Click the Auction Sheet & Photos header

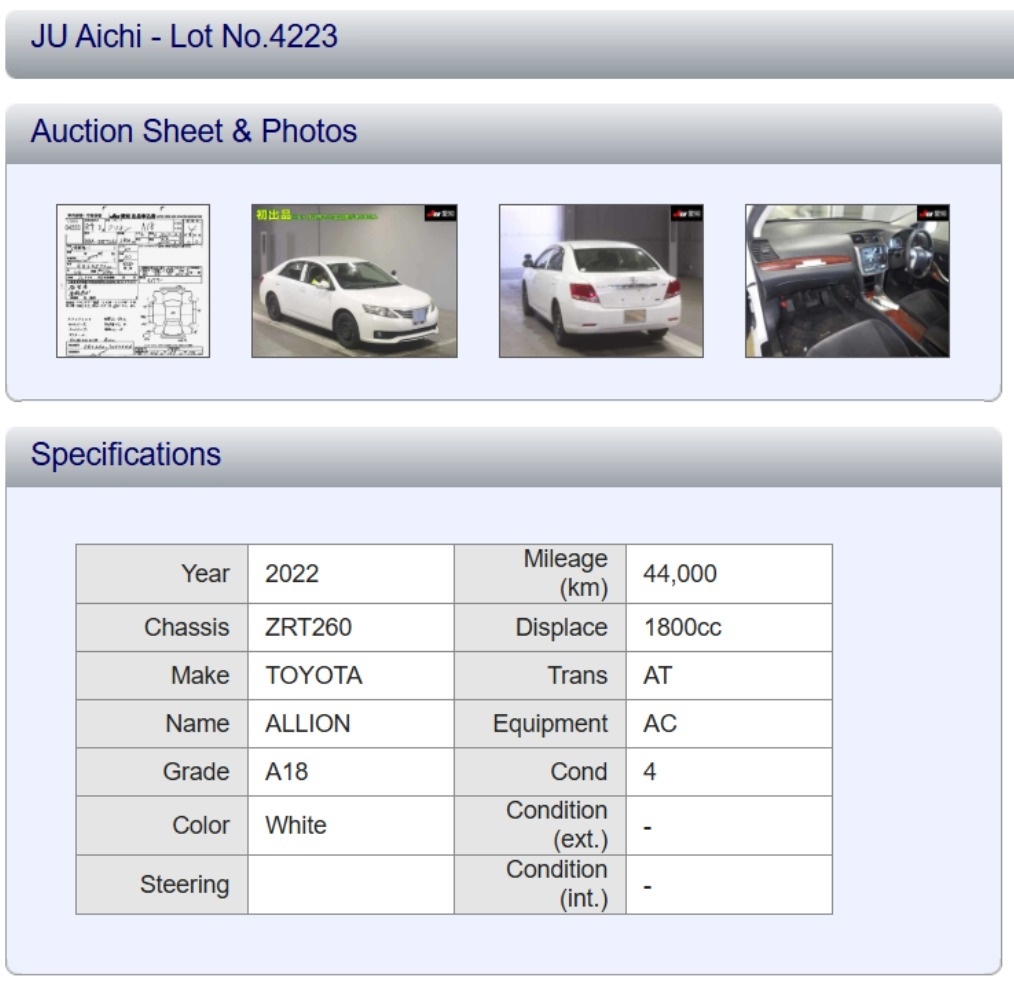[194, 132]
